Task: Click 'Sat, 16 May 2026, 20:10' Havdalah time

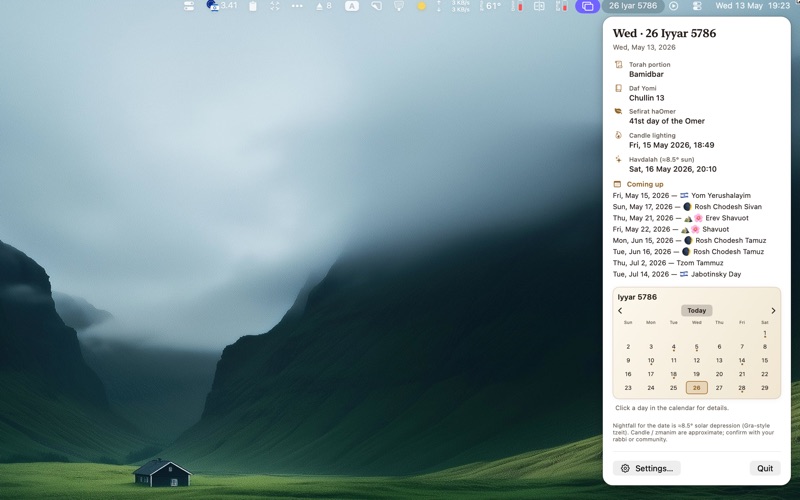Action: point(672,169)
